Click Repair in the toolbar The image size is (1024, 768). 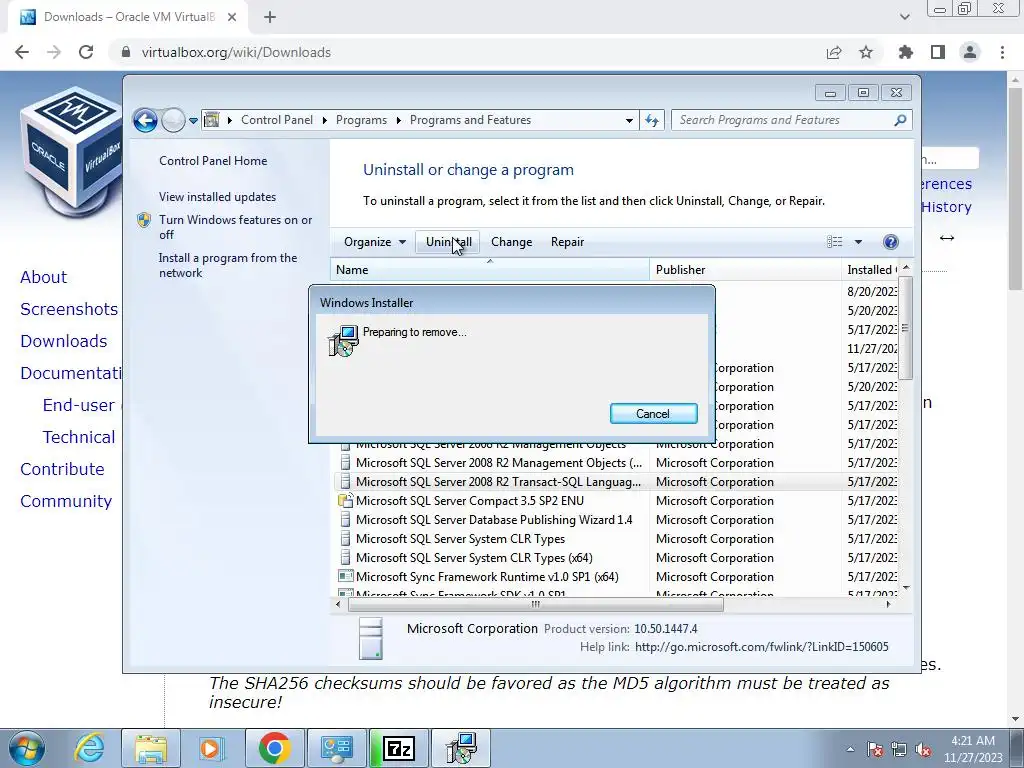pos(568,242)
